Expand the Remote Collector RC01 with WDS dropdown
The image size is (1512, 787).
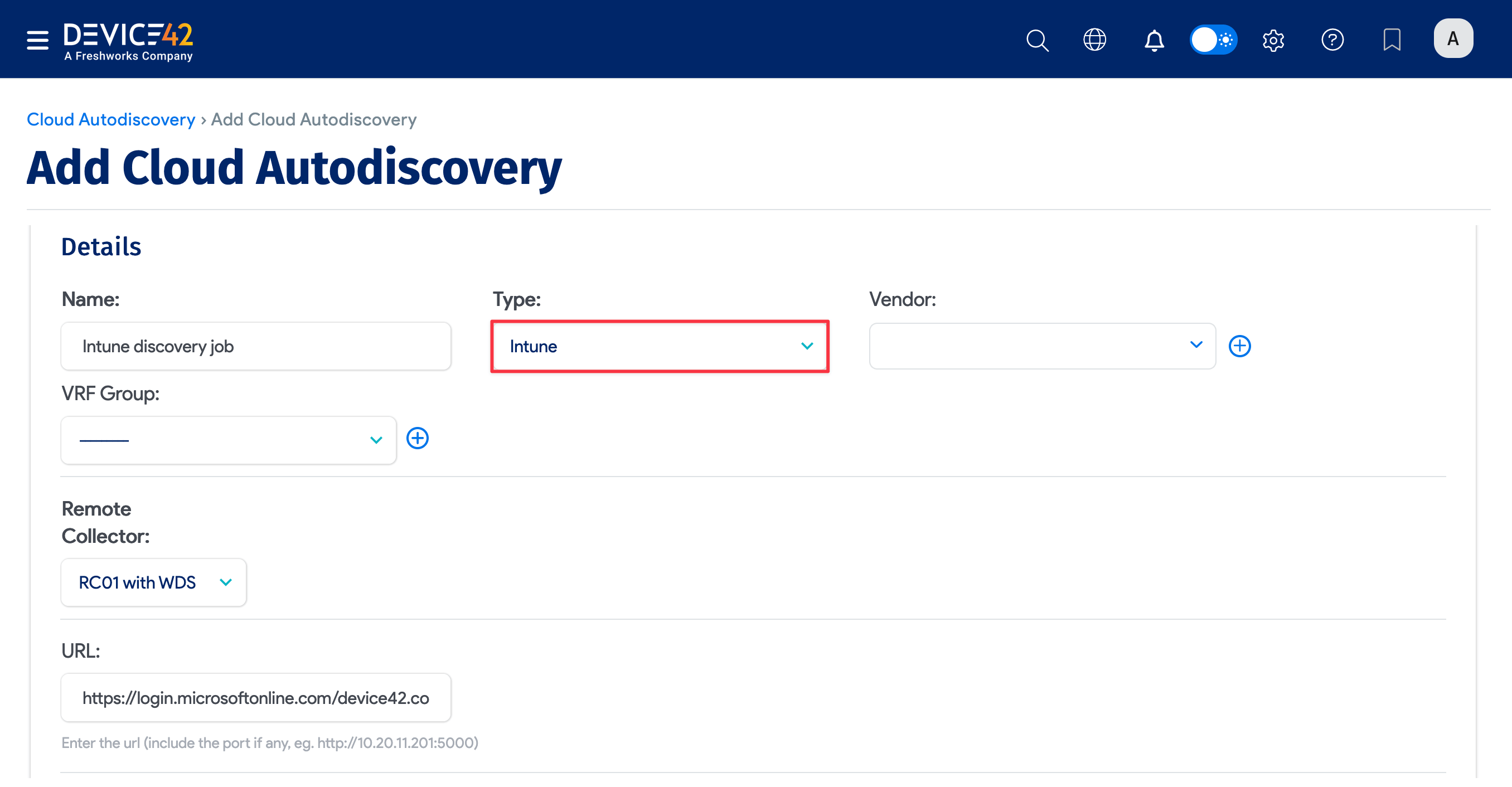153,582
